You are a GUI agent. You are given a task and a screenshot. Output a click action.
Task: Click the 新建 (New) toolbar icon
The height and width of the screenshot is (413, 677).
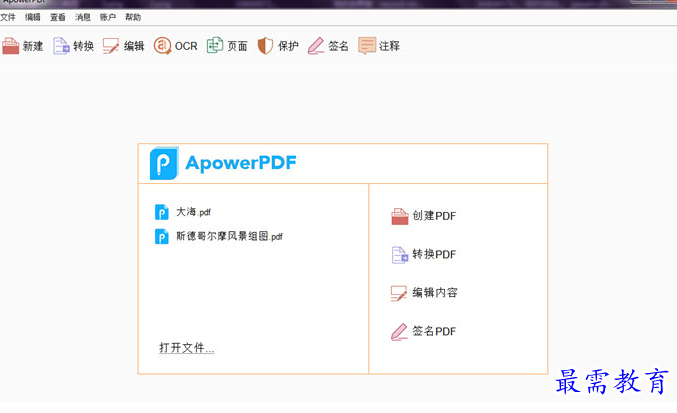[11, 46]
